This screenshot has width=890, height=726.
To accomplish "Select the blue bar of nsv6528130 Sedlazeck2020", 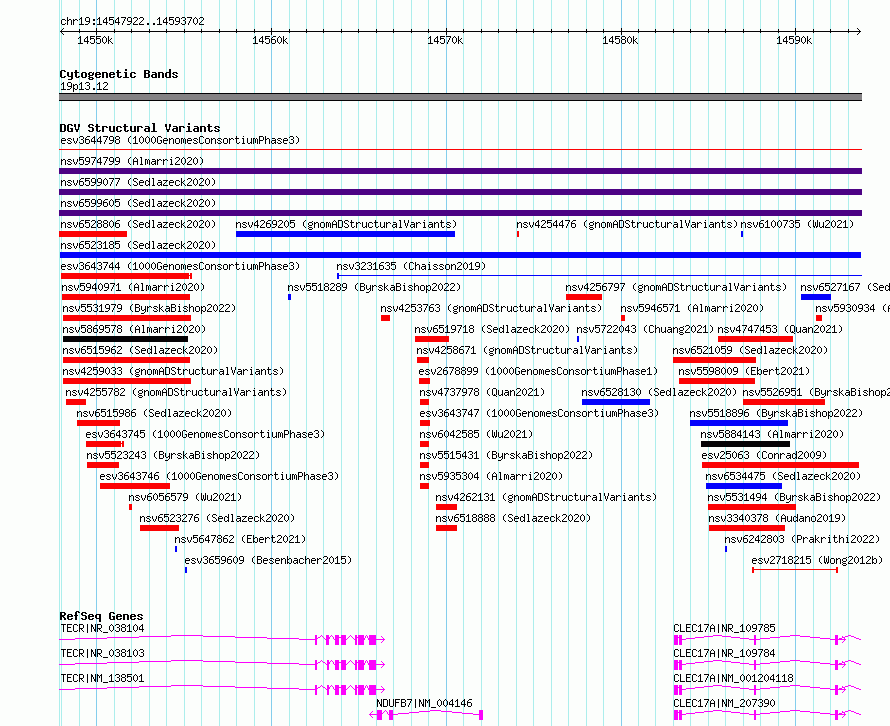I will point(616,402).
